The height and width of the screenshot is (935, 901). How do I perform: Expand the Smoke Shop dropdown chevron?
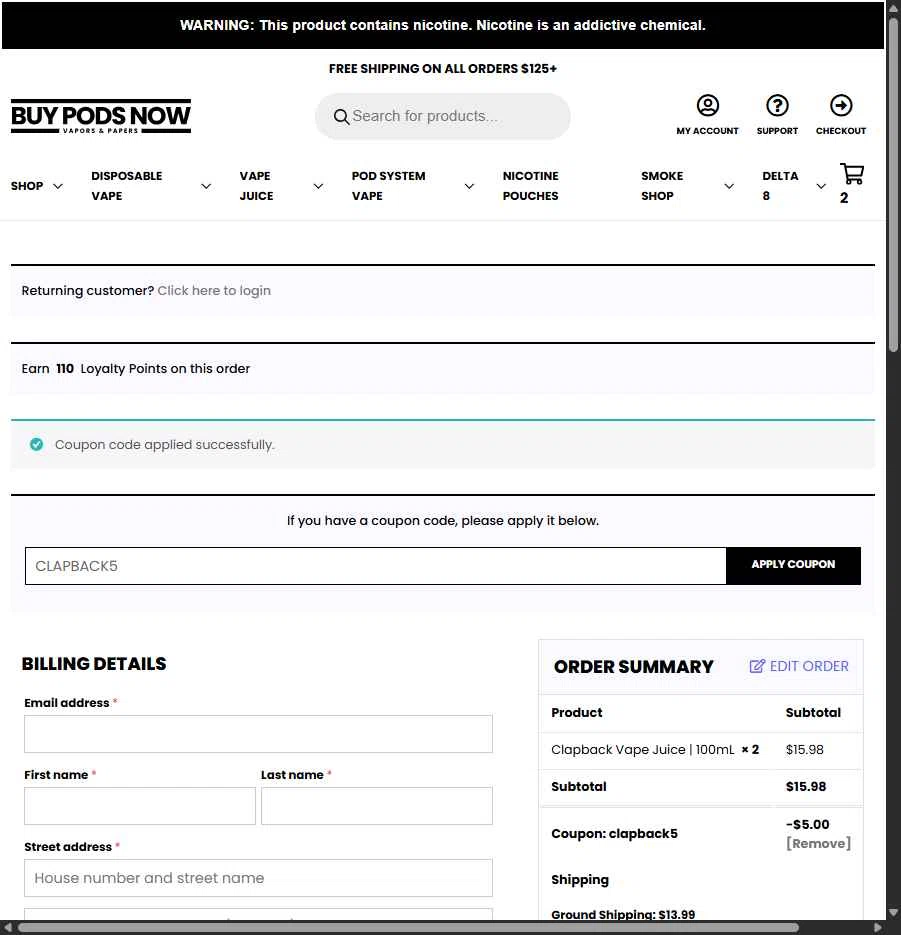point(729,186)
